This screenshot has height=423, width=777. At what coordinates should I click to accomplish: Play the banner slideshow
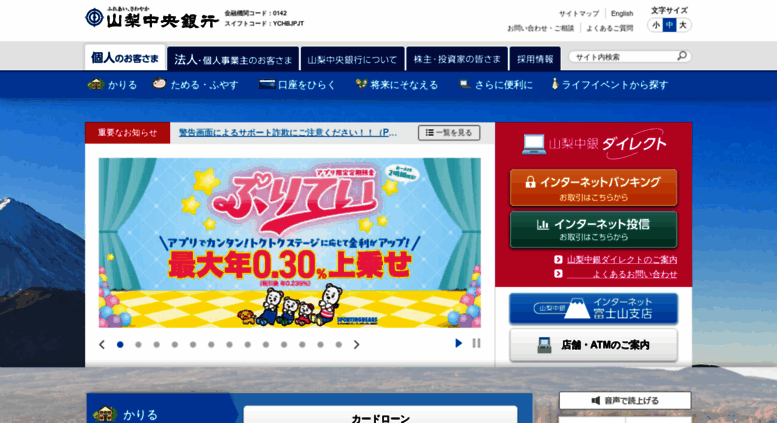click(458, 343)
